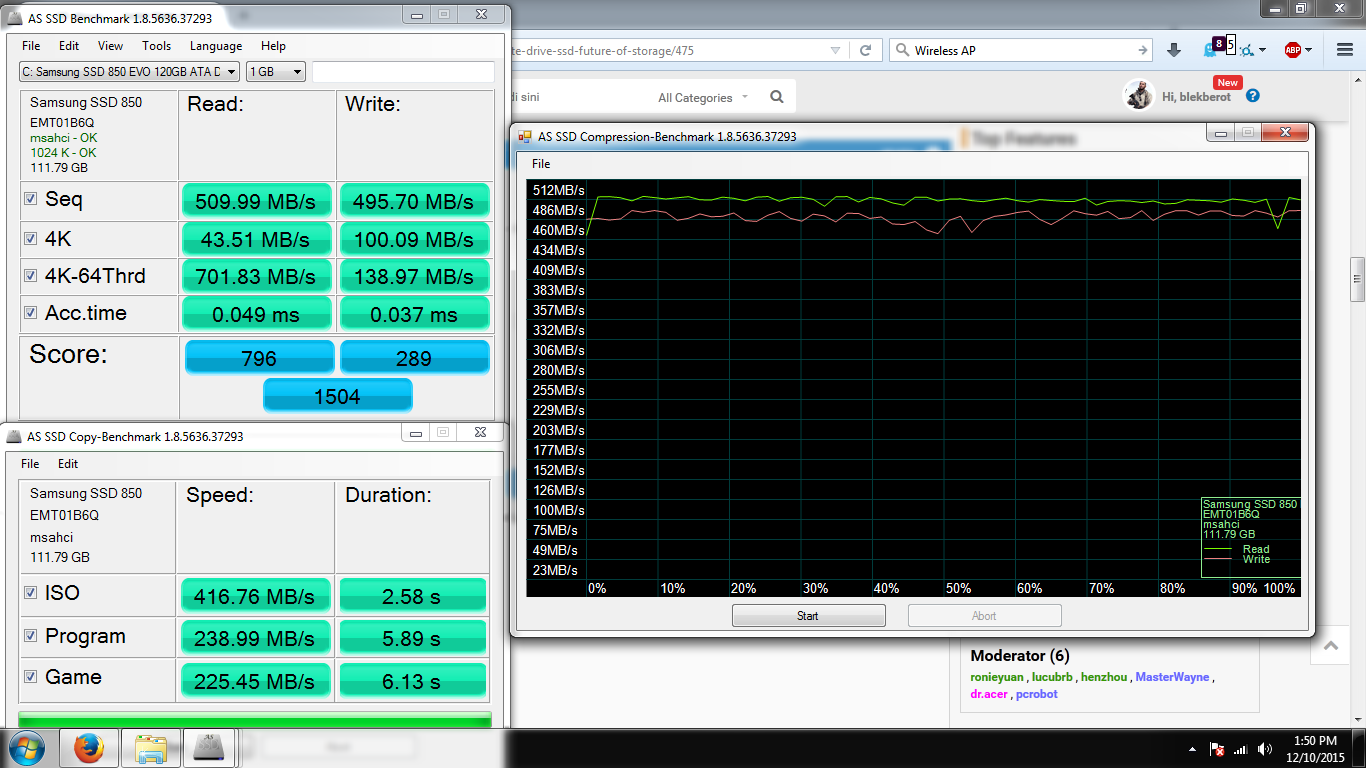The width and height of the screenshot is (1366, 768).
Task: Open File menu in Copy-Benchmark window
Action: pyautogui.click(x=30, y=464)
